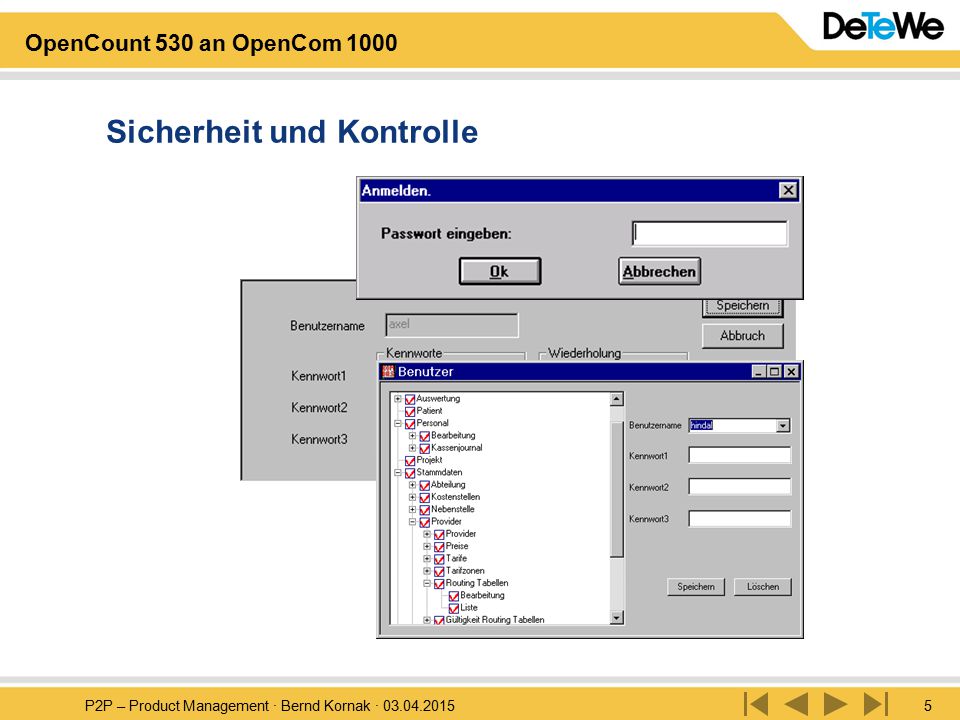This screenshot has width=960, height=720.
Task: Uncheck the Liste checkbox
Action: click(454, 609)
